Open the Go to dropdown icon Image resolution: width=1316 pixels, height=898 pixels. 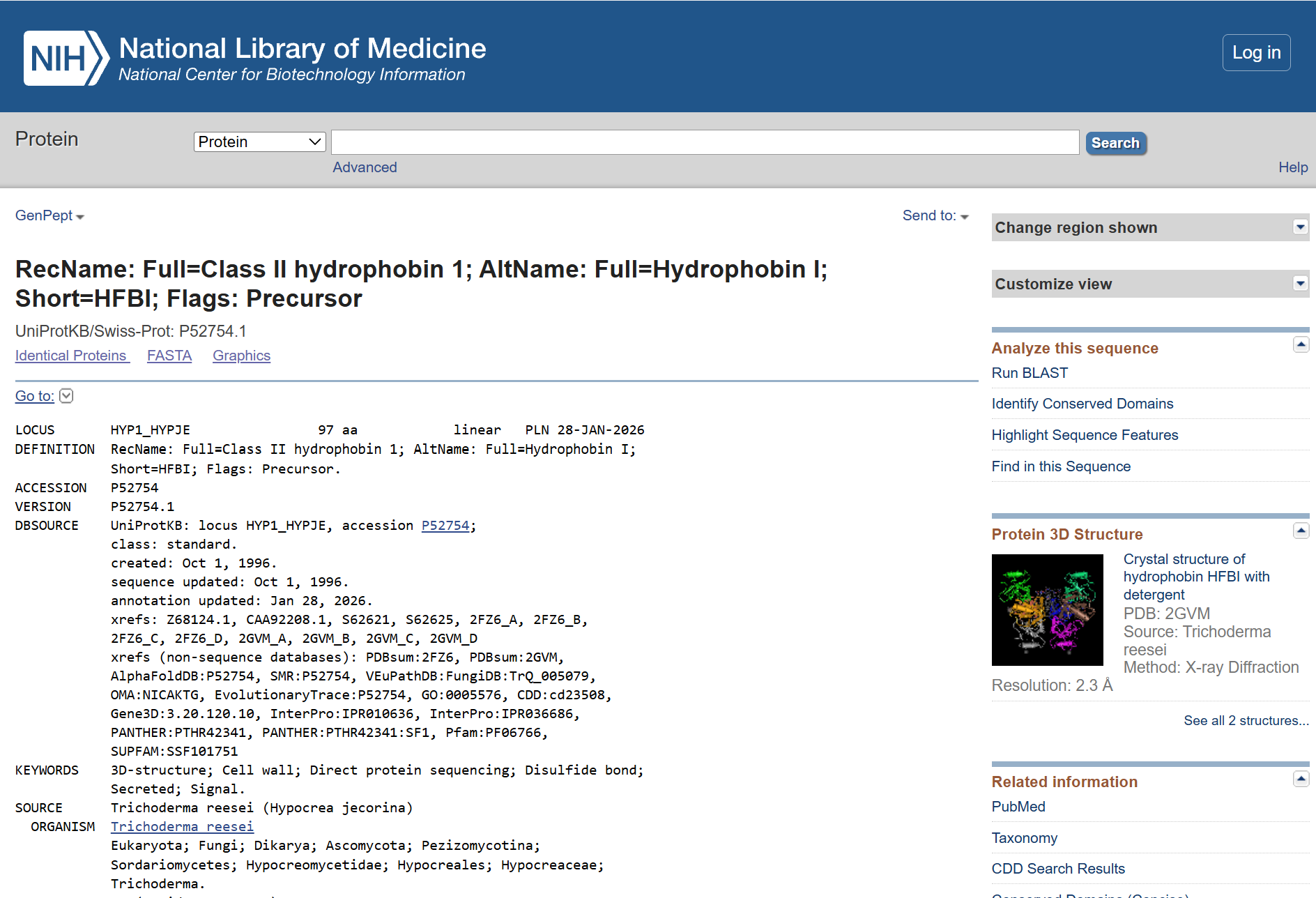(x=66, y=396)
